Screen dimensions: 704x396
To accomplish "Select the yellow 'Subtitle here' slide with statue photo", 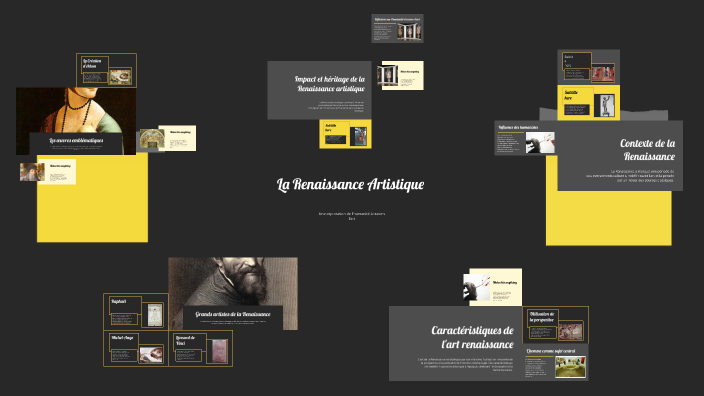I will point(589,103).
